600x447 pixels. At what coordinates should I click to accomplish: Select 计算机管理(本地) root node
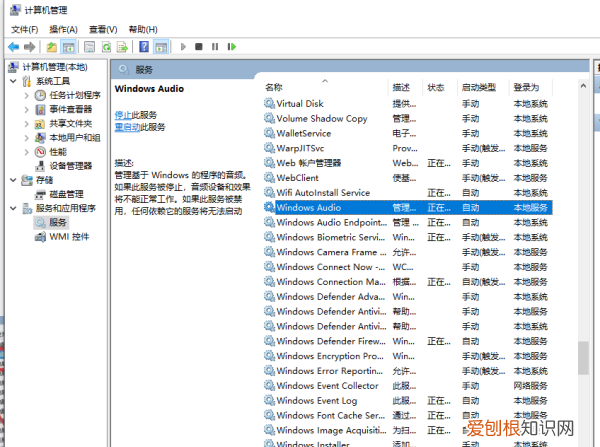coord(47,67)
